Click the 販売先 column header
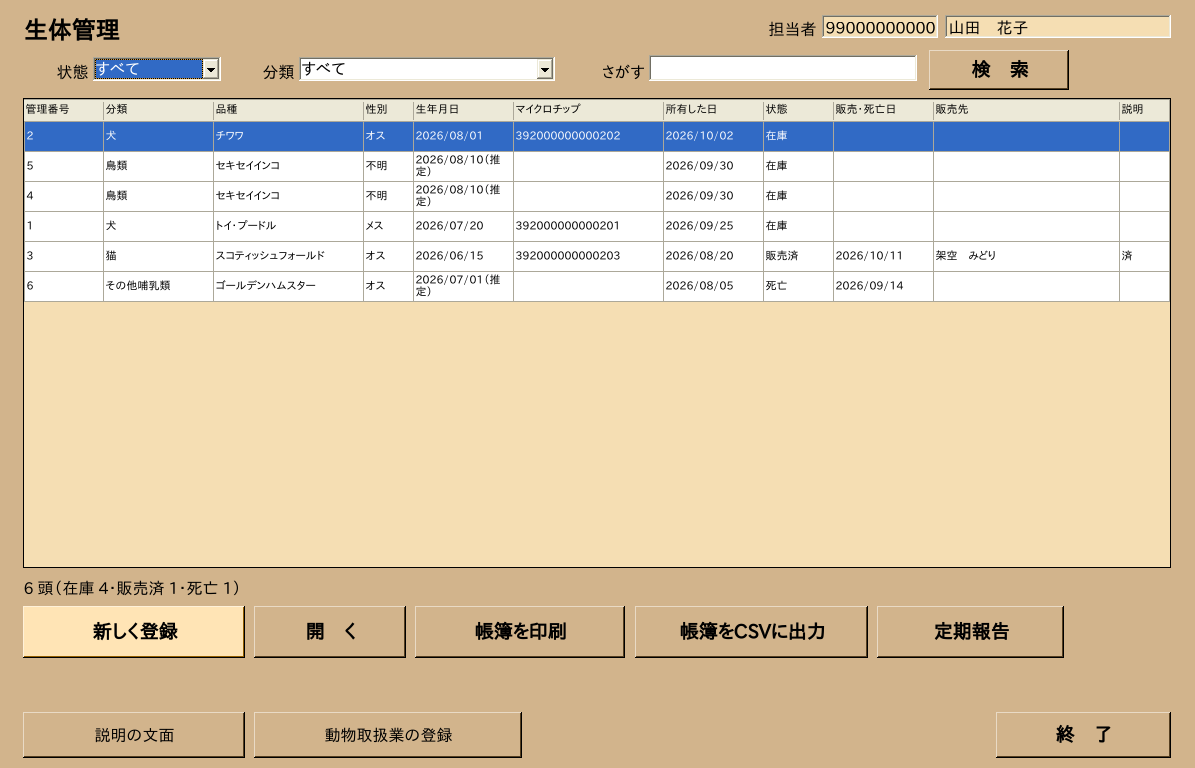 1026,110
